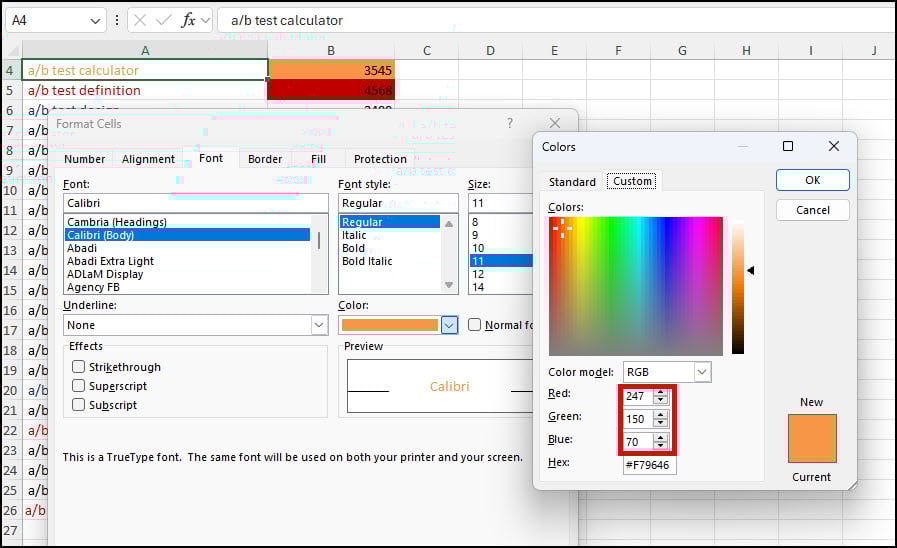Open the Color model RGB dropdown
The height and width of the screenshot is (548, 897).
coord(702,372)
